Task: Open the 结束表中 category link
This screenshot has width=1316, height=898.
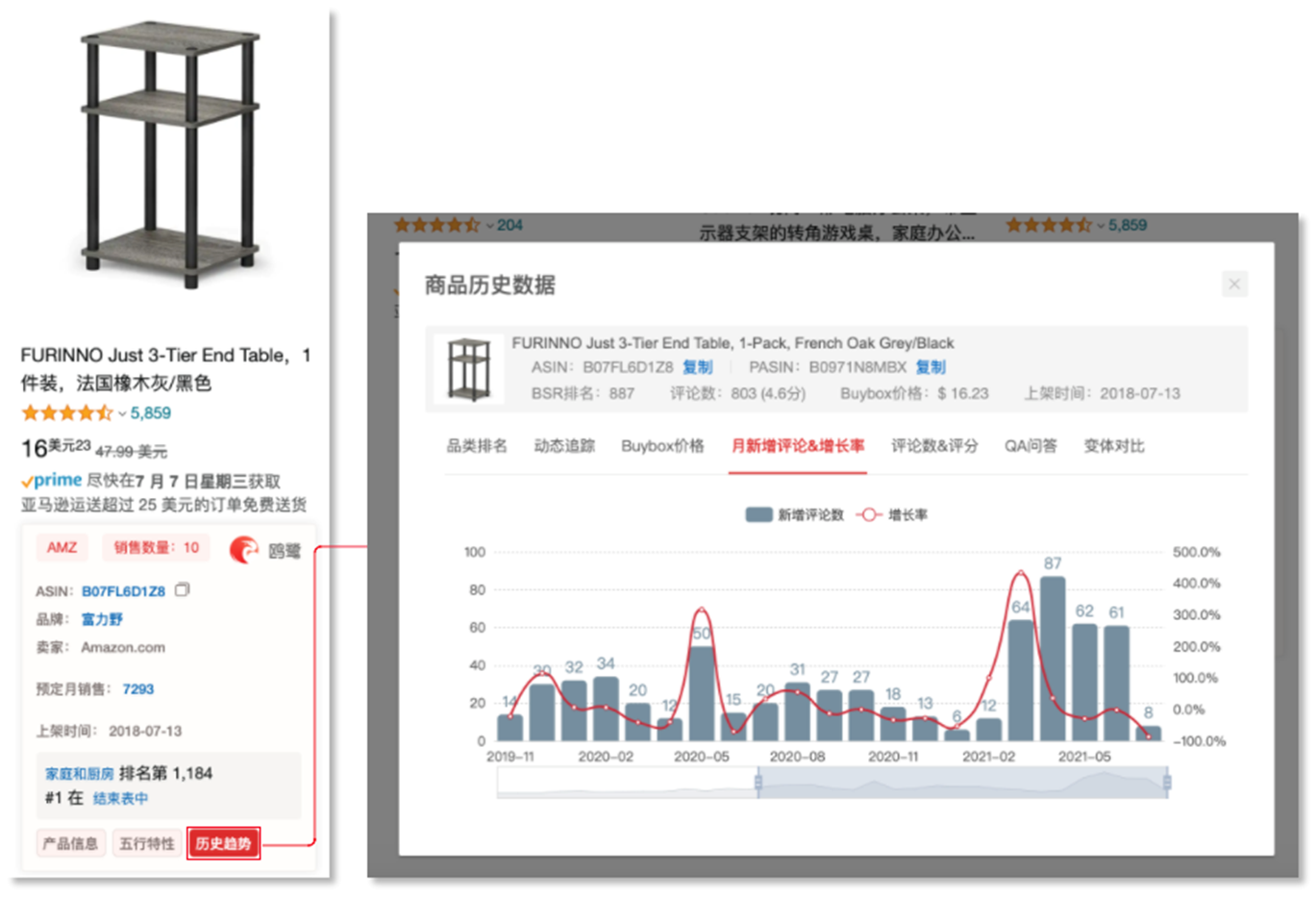Action: [x=120, y=798]
